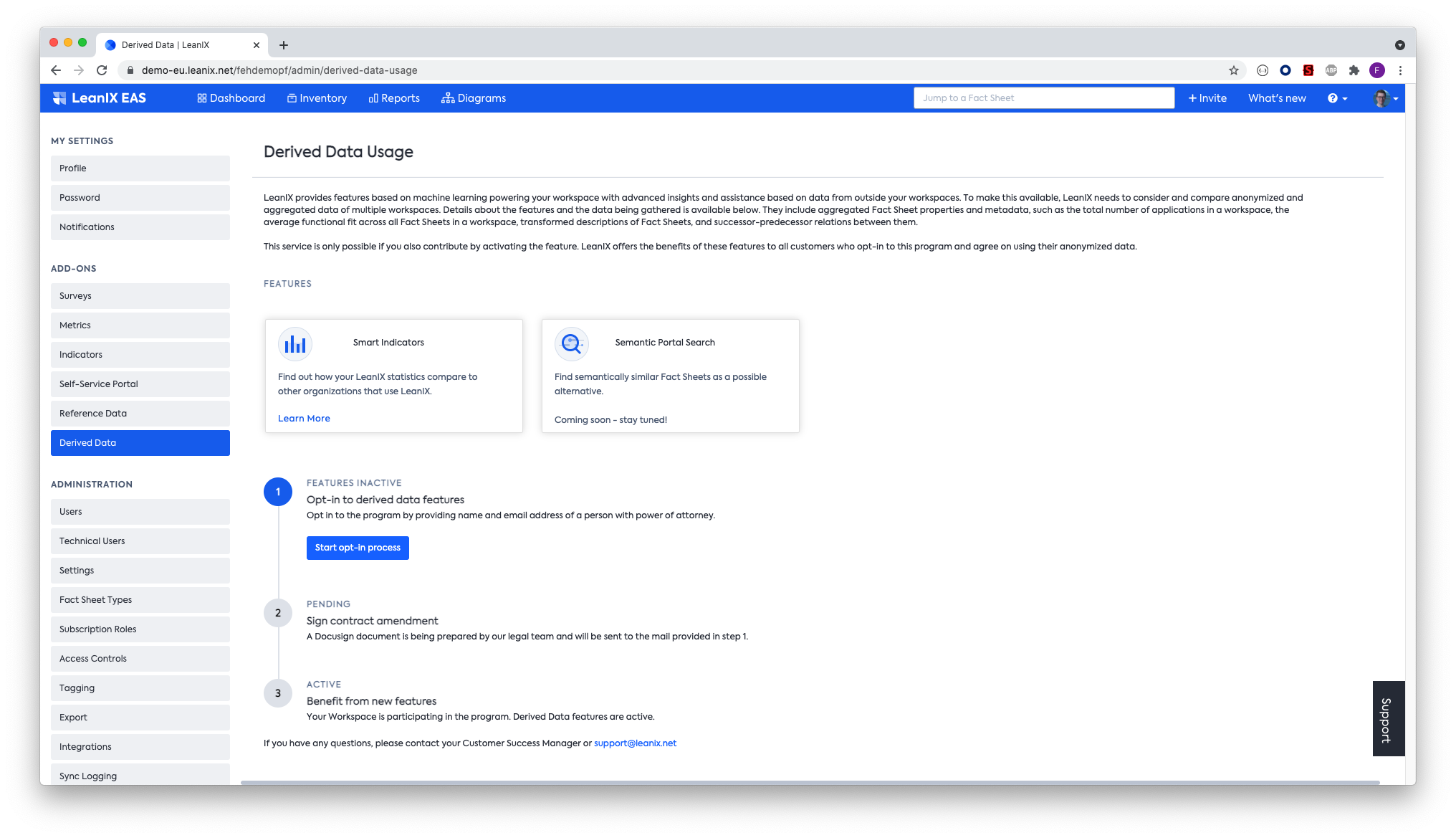1456x838 pixels.
Task: Open Self-Service Portal page
Action: click(x=140, y=384)
